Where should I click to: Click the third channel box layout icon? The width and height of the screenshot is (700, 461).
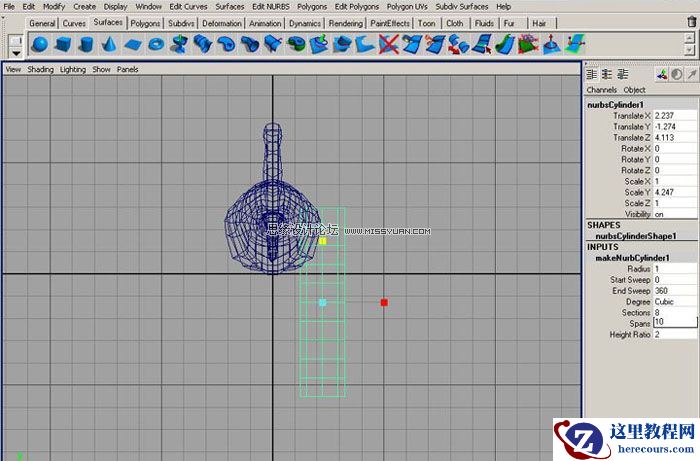(622, 74)
